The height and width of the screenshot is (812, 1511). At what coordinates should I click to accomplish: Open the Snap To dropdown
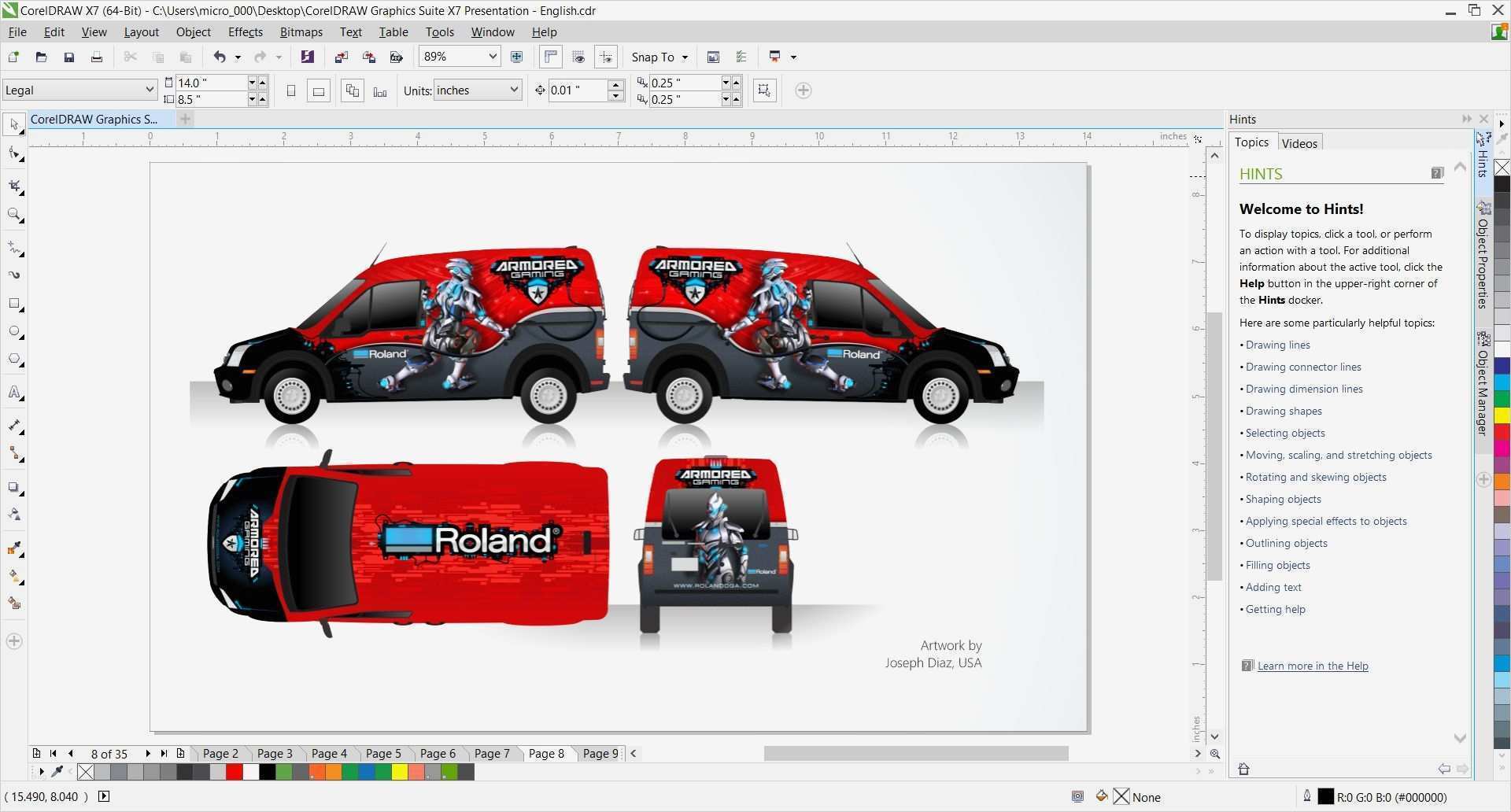[x=659, y=57]
